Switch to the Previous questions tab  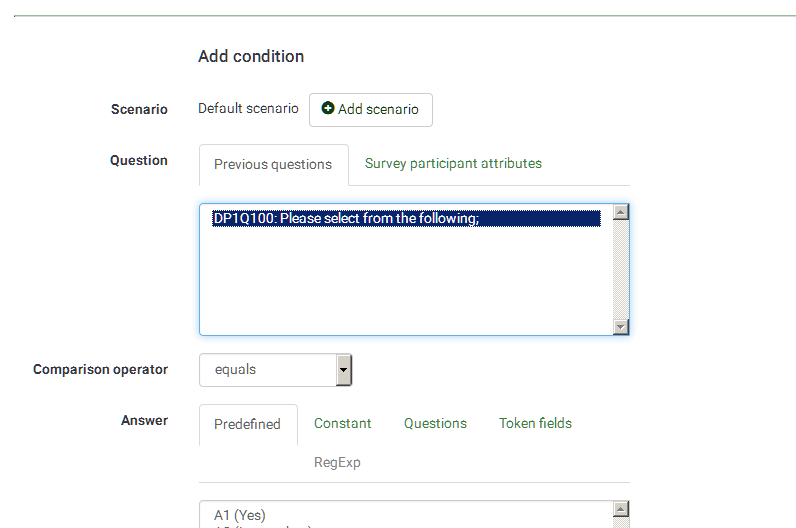coord(273,165)
